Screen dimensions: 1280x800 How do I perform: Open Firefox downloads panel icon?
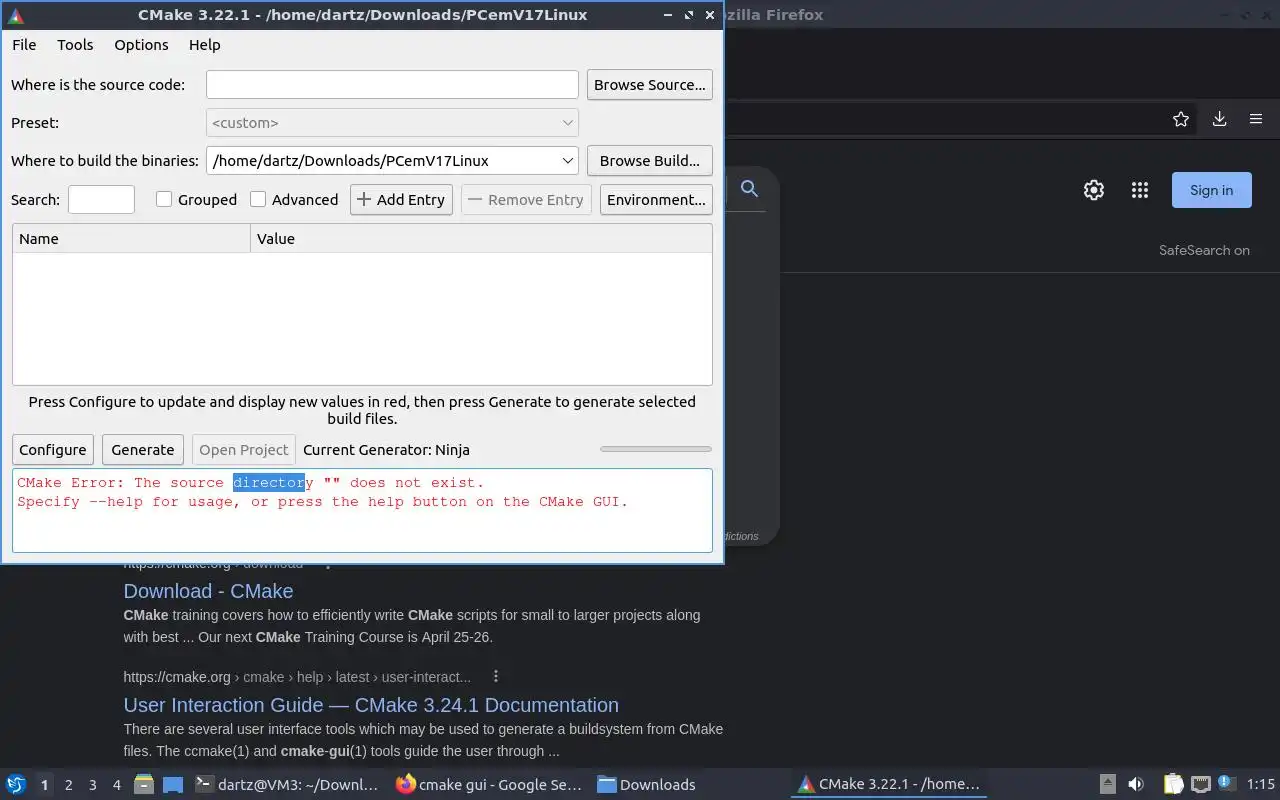point(1219,119)
